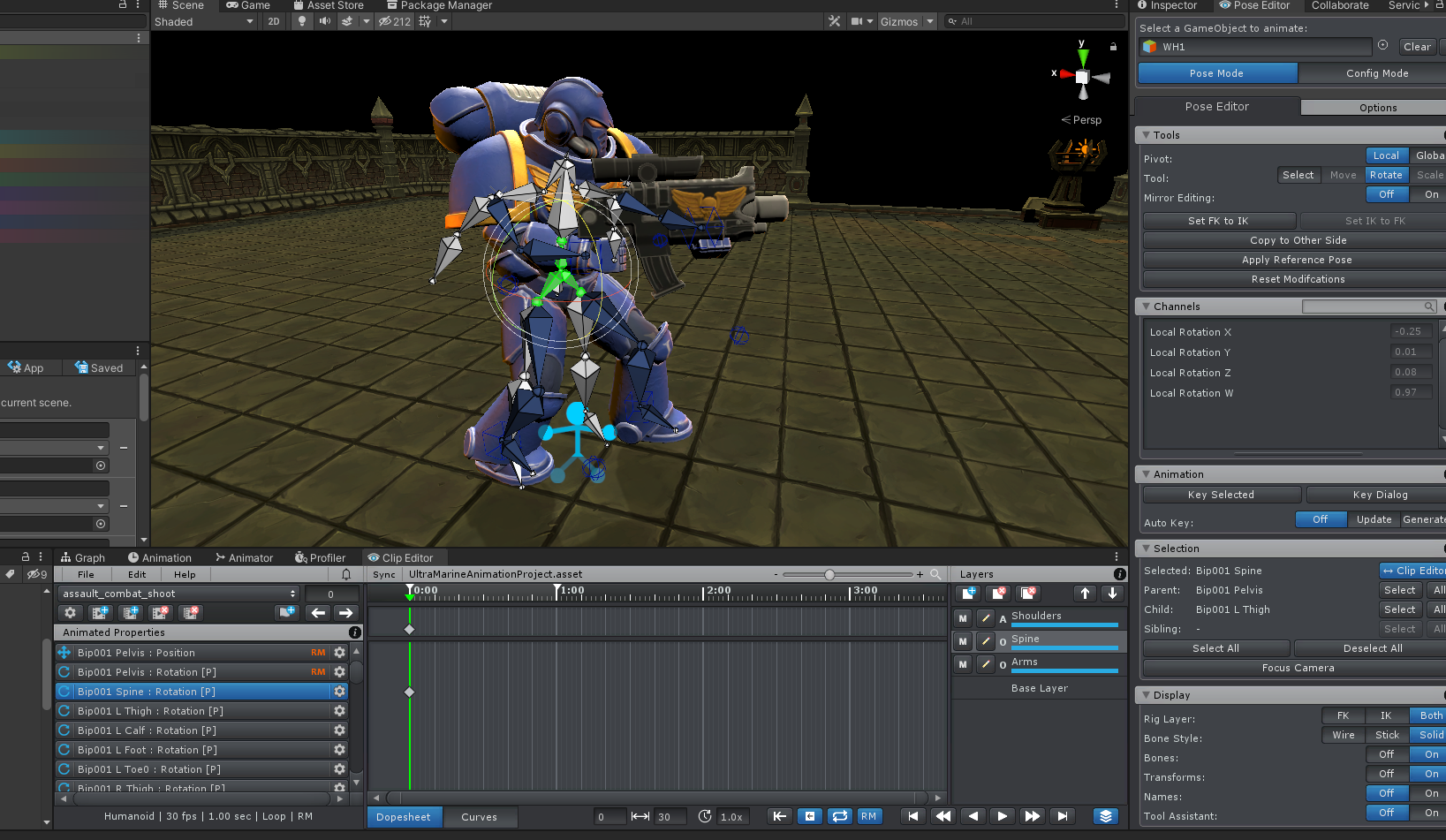Move the layer down with the down arrow
The height and width of the screenshot is (840, 1446).
[x=1112, y=594]
